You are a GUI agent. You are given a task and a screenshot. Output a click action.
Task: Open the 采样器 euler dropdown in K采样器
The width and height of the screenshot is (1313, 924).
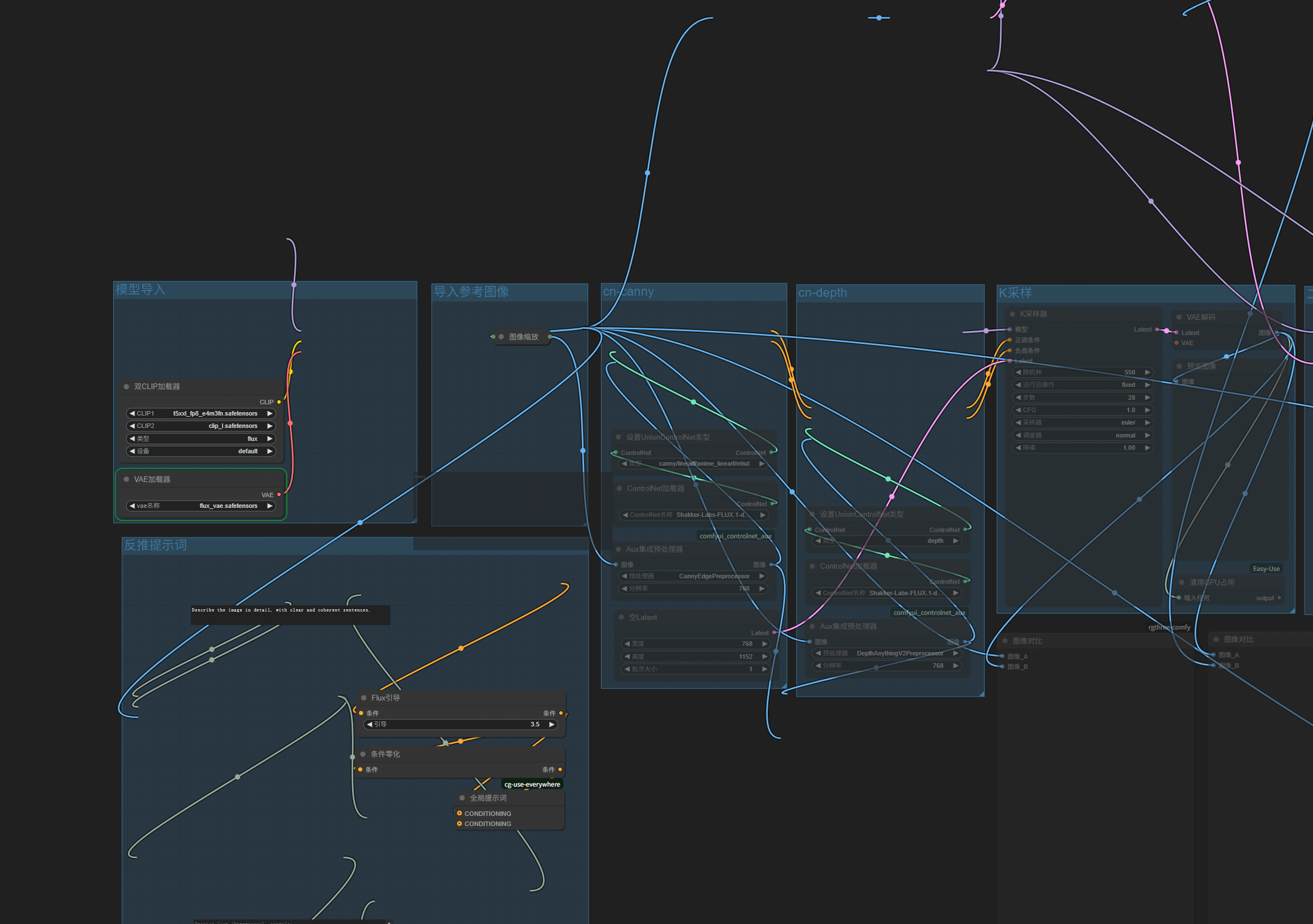pos(1083,422)
